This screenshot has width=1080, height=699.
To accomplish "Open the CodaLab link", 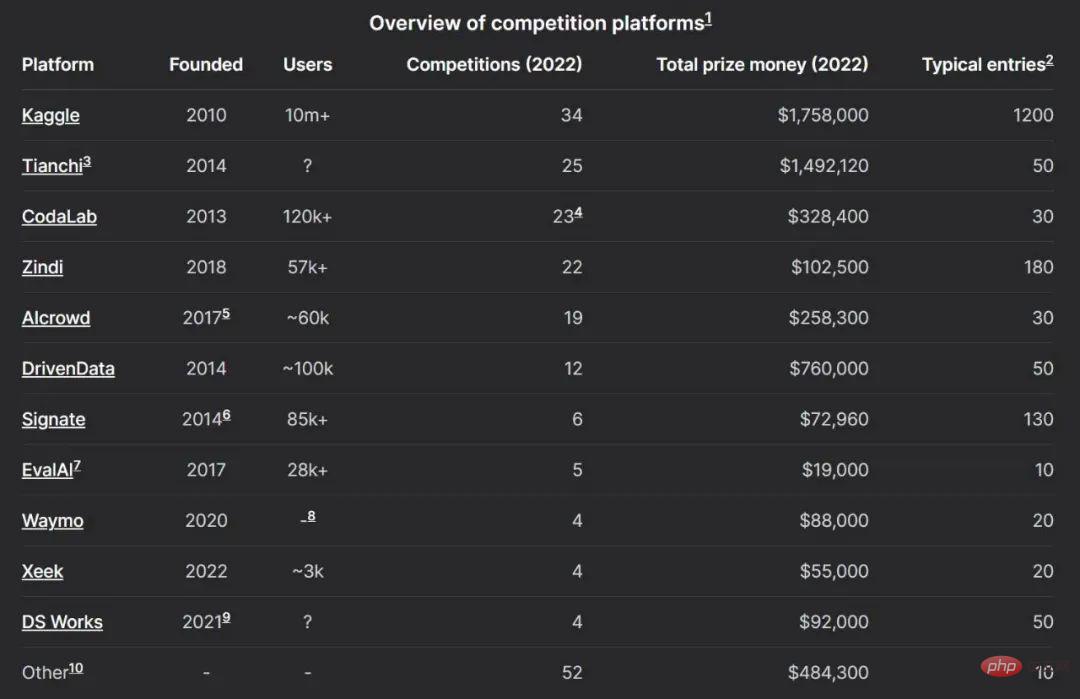I will (59, 217).
